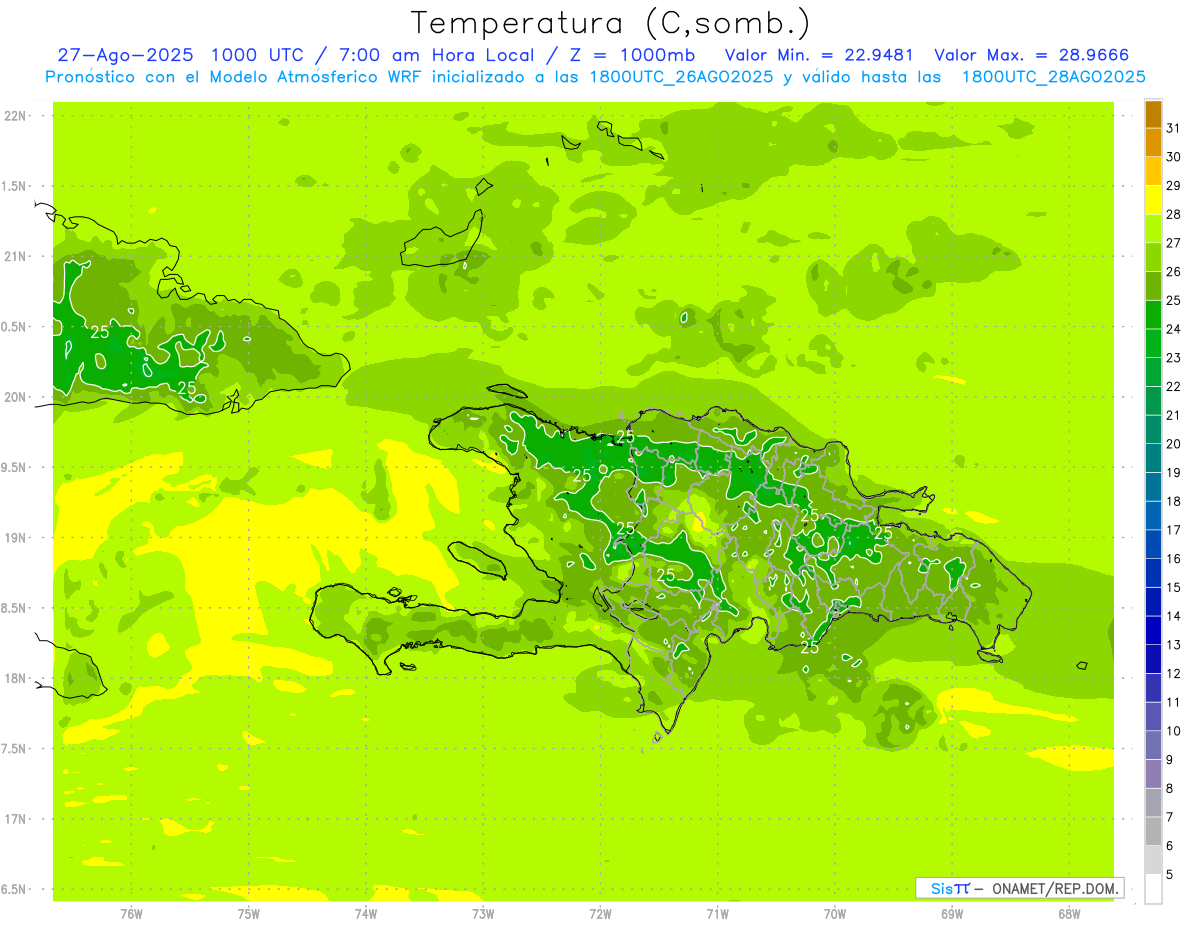The image size is (1200, 927).
Task: Click the "Sisπ" logo text
Action: coord(950,888)
